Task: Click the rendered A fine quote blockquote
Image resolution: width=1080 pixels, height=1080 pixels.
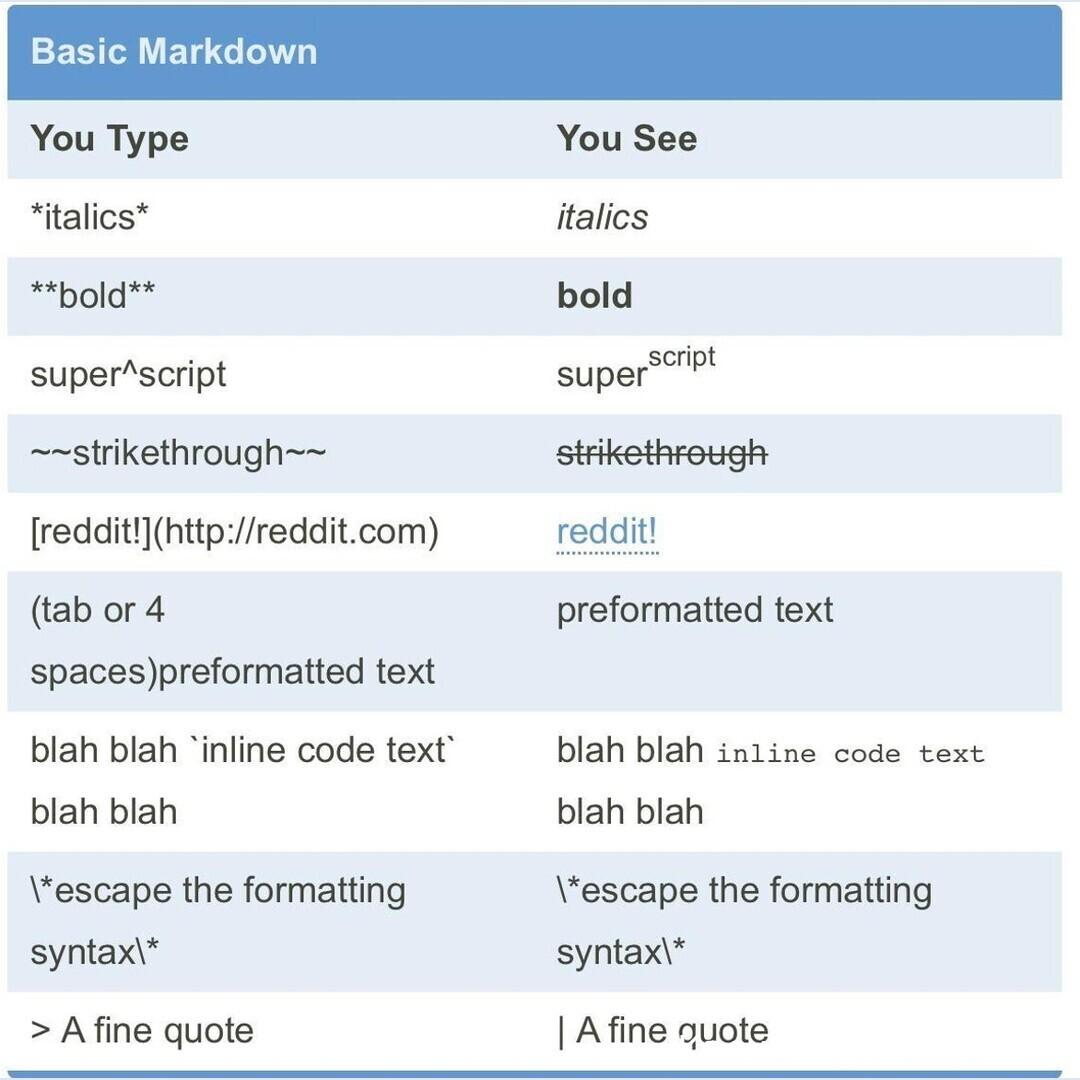Action: [x=664, y=1031]
